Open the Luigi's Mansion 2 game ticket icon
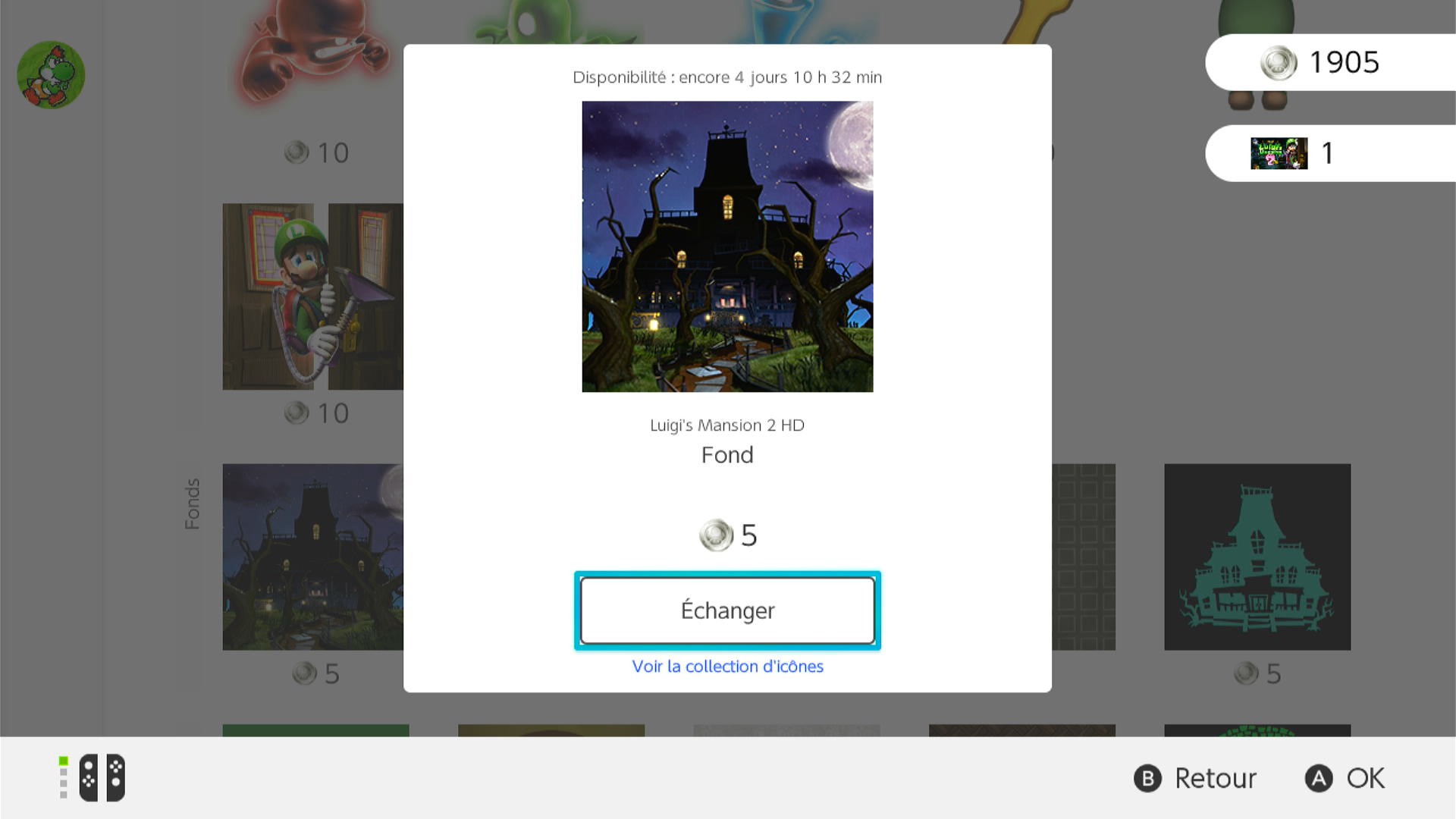 (1279, 153)
